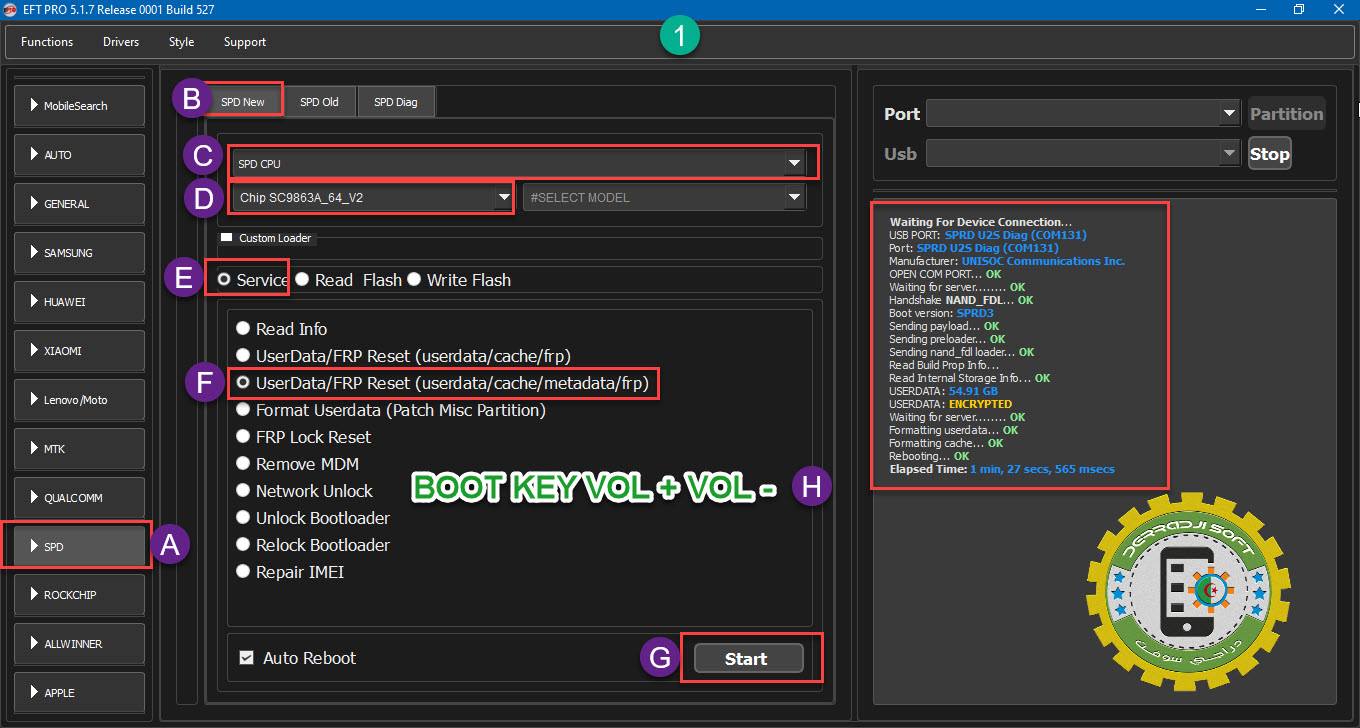Open the Functions menu
Screen dimensions: 1360x728
point(47,42)
